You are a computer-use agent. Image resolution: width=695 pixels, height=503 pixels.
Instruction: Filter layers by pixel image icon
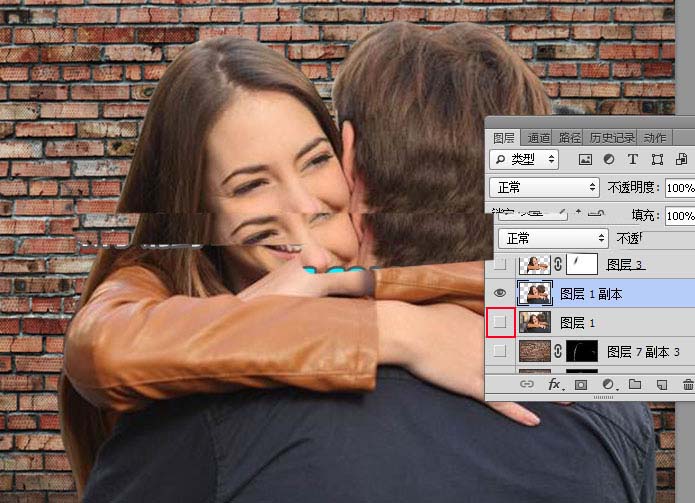pyautogui.click(x=585, y=160)
